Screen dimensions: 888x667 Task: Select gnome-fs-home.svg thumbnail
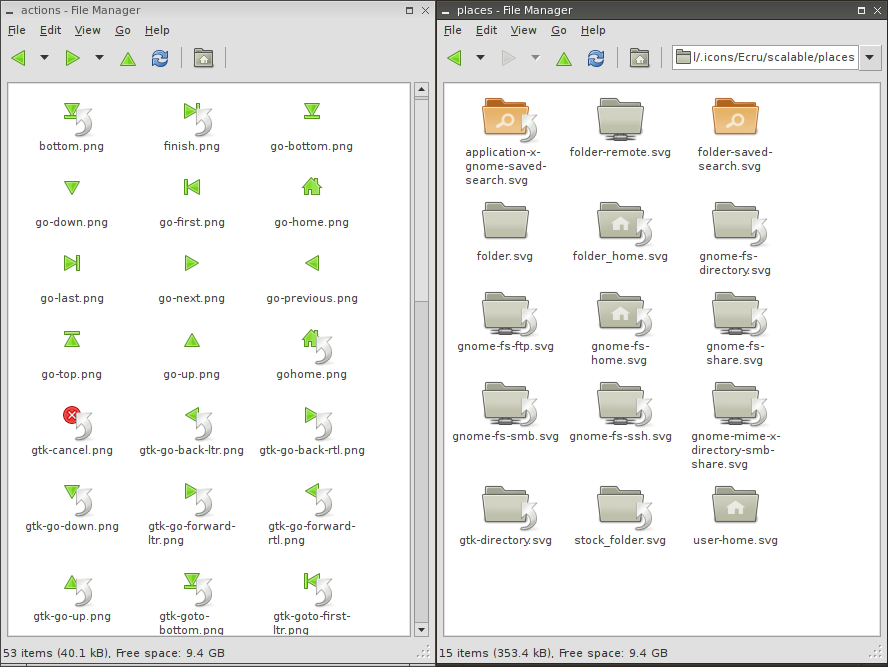(x=624, y=313)
